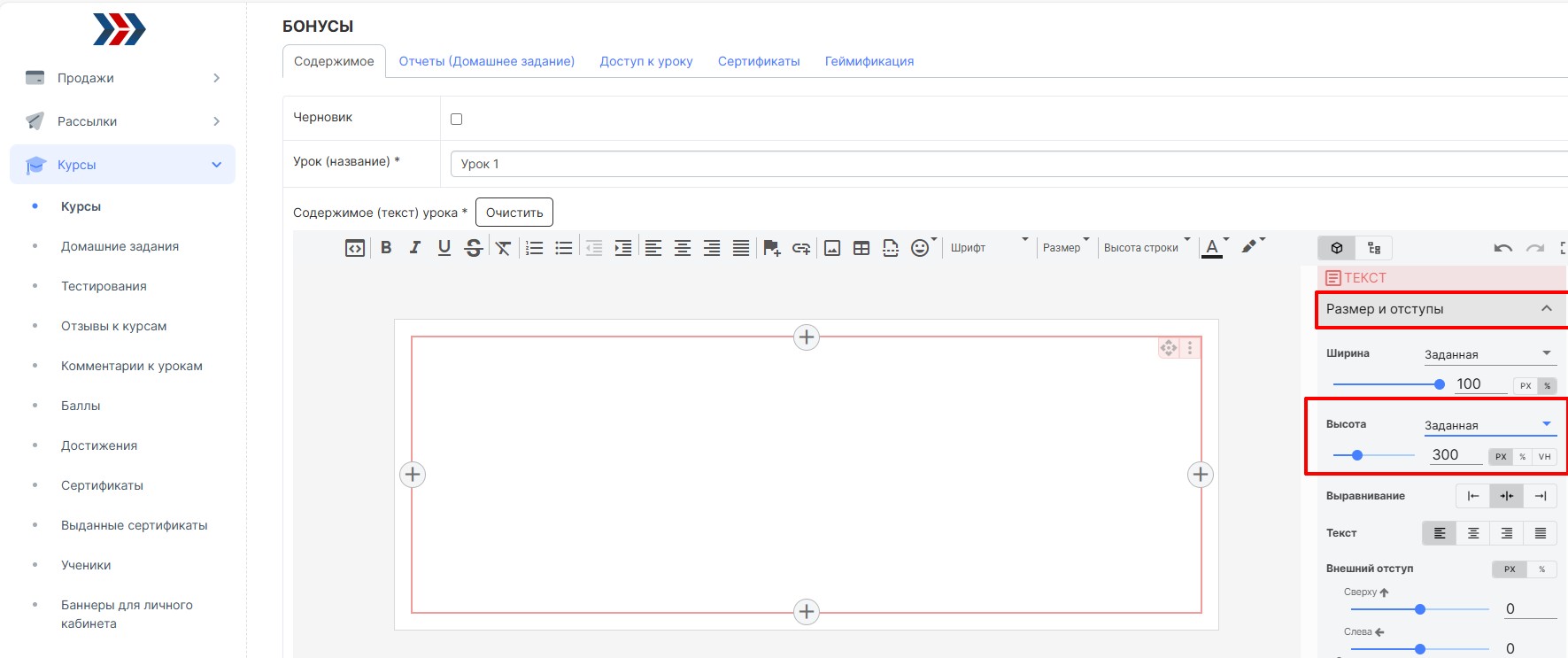Set panel Текст alignment to left
This screenshot has width=1568, height=658.
click(1440, 533)
